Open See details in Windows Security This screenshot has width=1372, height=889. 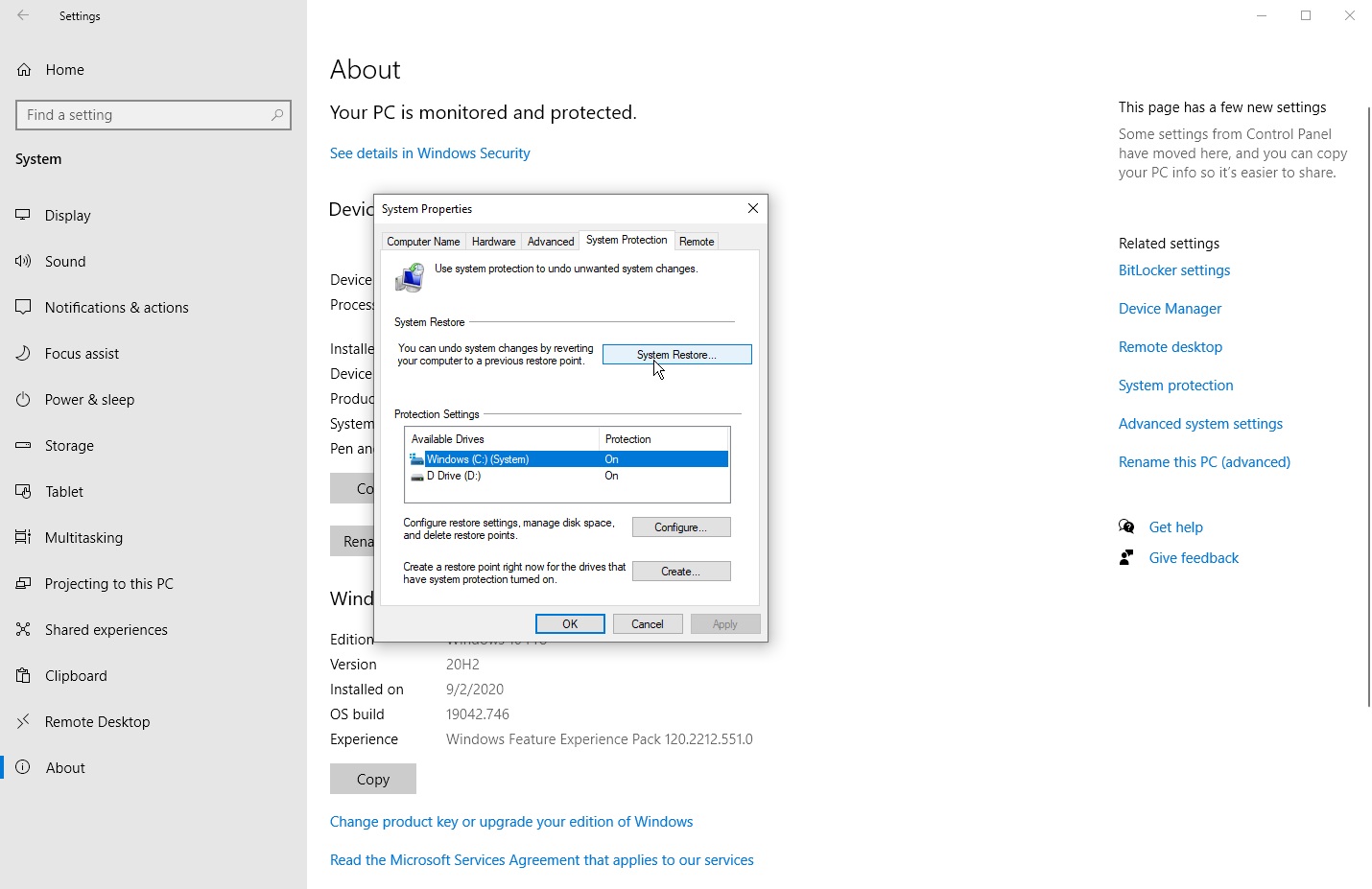pos(430,153)
